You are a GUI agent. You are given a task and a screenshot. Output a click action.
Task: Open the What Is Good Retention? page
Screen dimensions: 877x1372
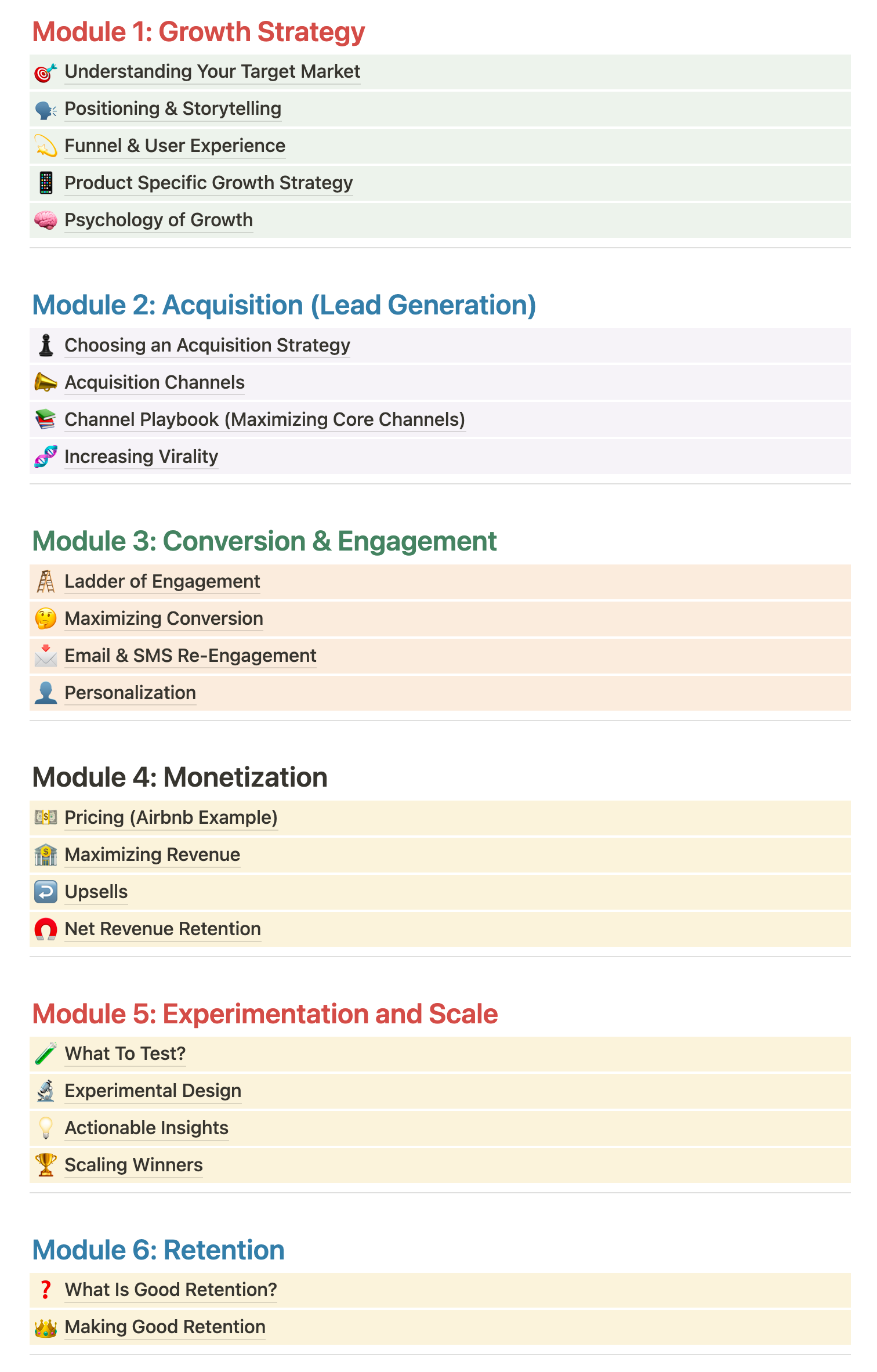point(171,1290)
